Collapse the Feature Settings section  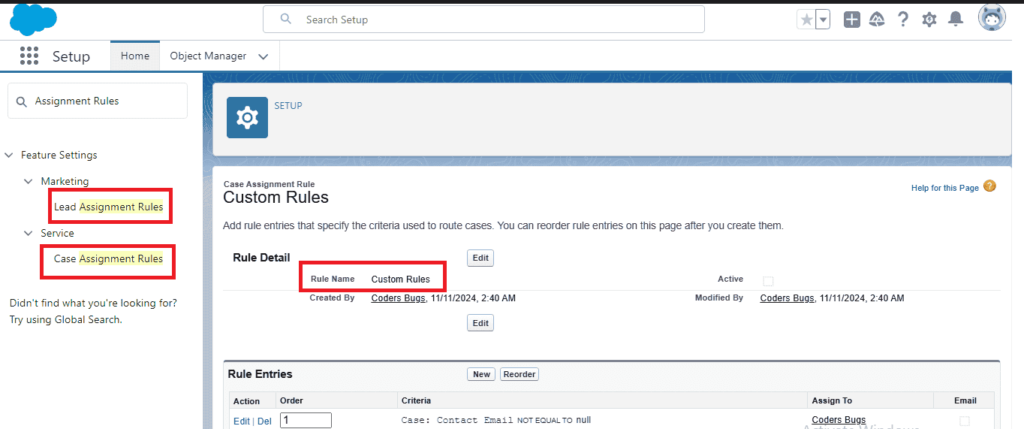click(8, 155)
